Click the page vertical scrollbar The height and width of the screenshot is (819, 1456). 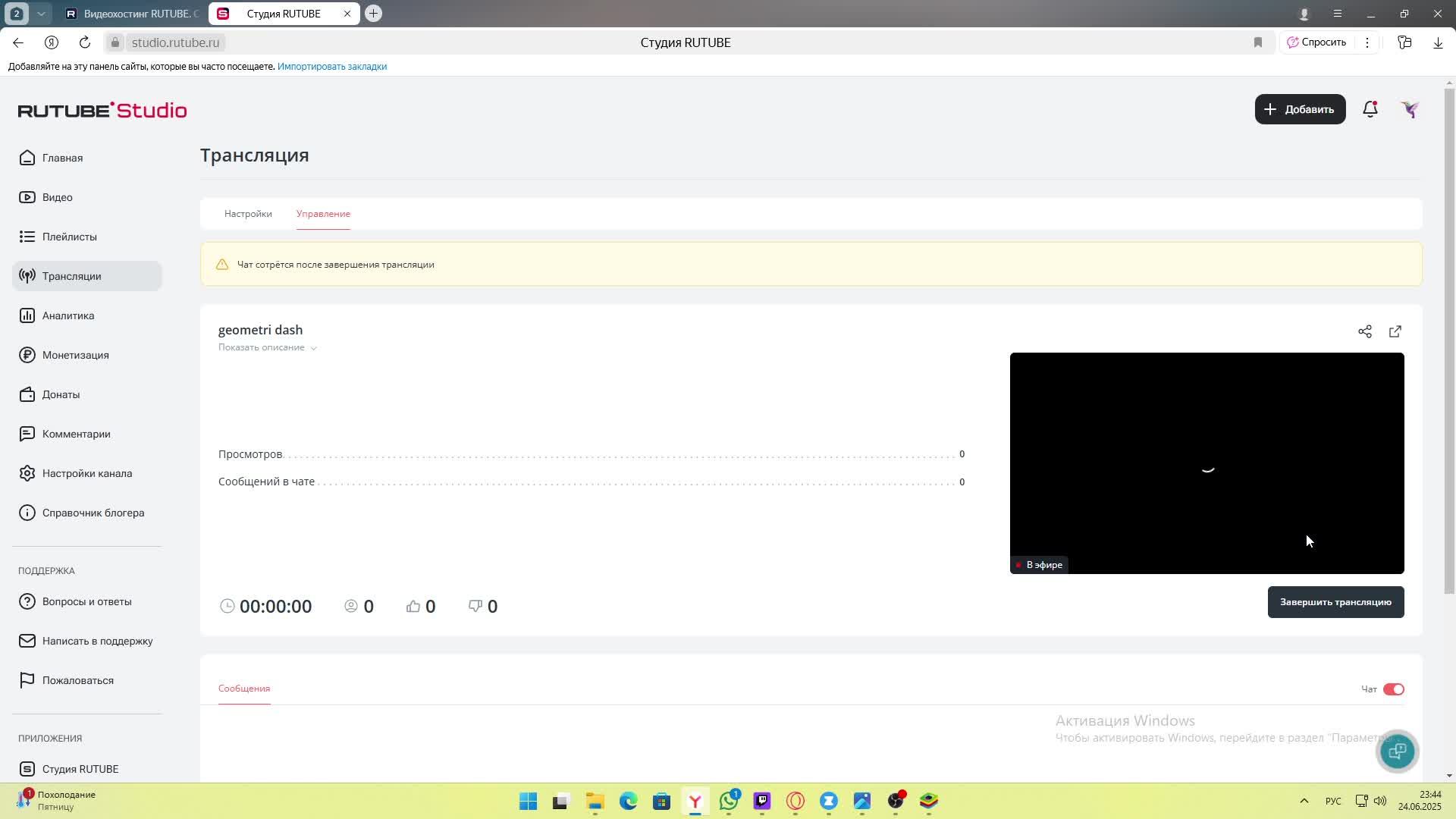coord(1449,341)
